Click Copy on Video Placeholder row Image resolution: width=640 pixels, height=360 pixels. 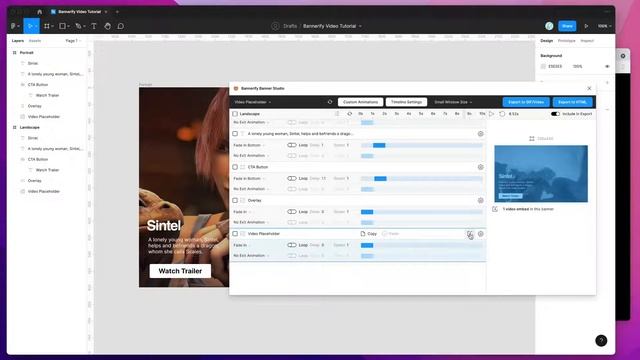[369, 234]
